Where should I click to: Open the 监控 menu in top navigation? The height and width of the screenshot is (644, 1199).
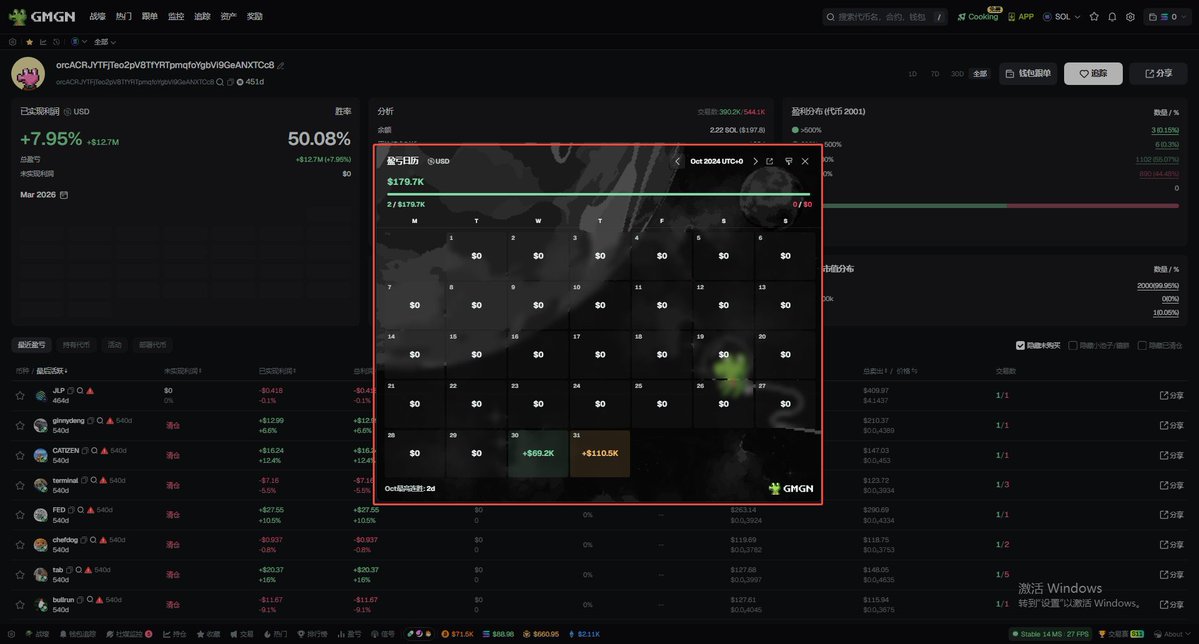pos(176,16)
